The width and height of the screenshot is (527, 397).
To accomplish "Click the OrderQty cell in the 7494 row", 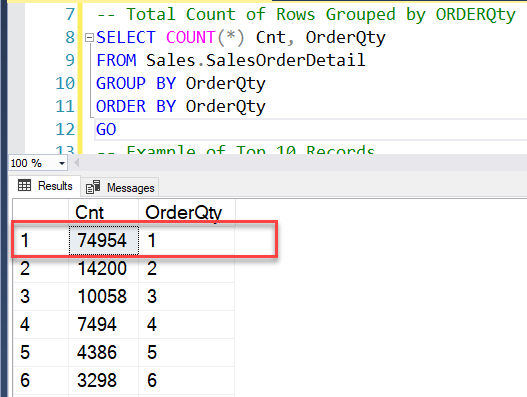I will (x=187, y=324).
